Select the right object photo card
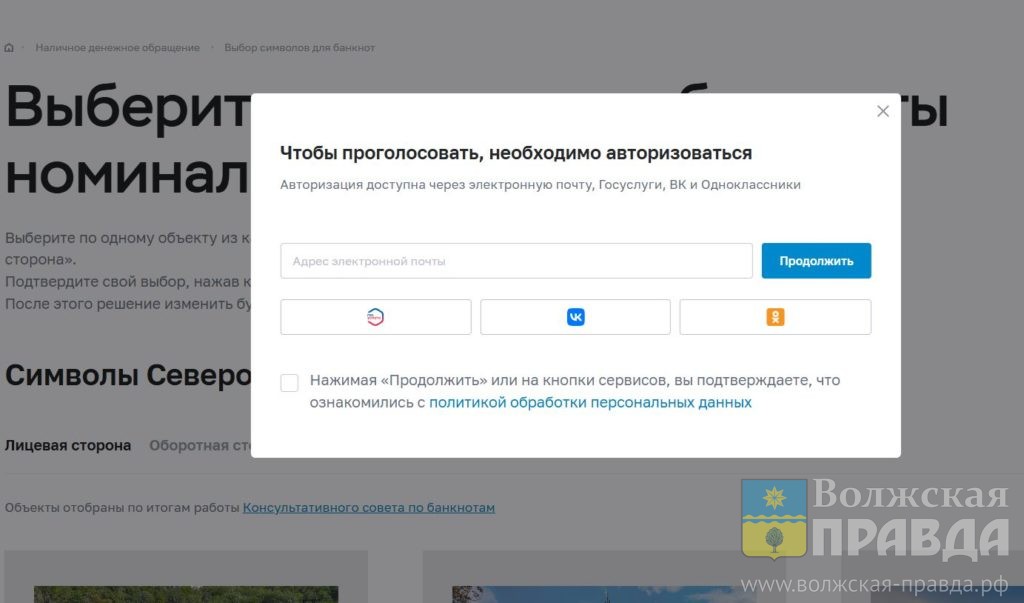The width and height of the screenshot is (1024, 603). (600, 580)
